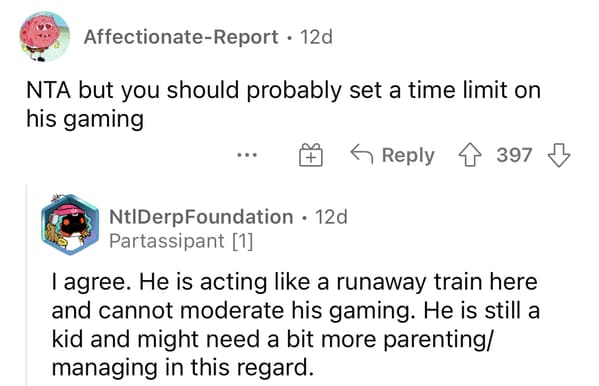
Task: Click the curved reply arrow icon
Action: coord(362,153)
